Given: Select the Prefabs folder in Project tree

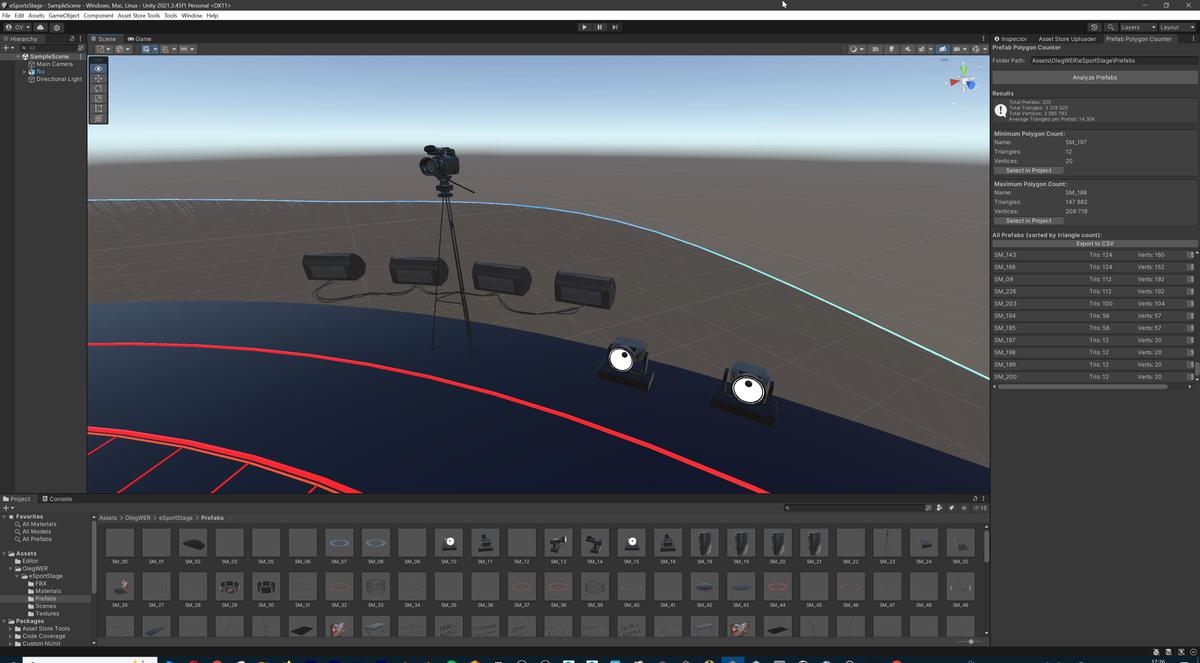Looking at the screenshot, I should pos(46,599).
